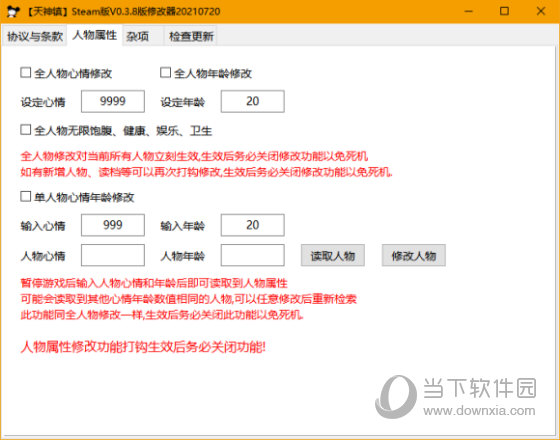Select the 输入年龄 input field
Viewport: 560px width, 440px height.
click(x=252, y=225)
